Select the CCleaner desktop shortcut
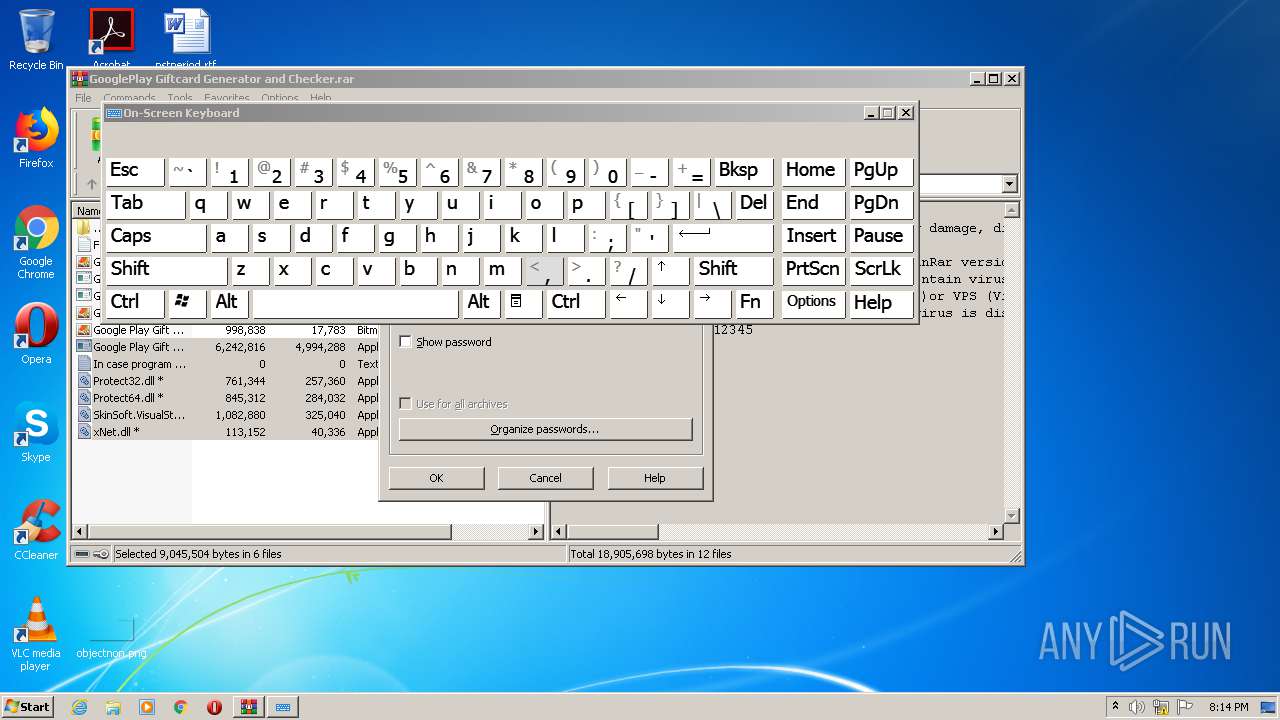Viewport: 1280px width, 720px height. [x=36, y=530]
